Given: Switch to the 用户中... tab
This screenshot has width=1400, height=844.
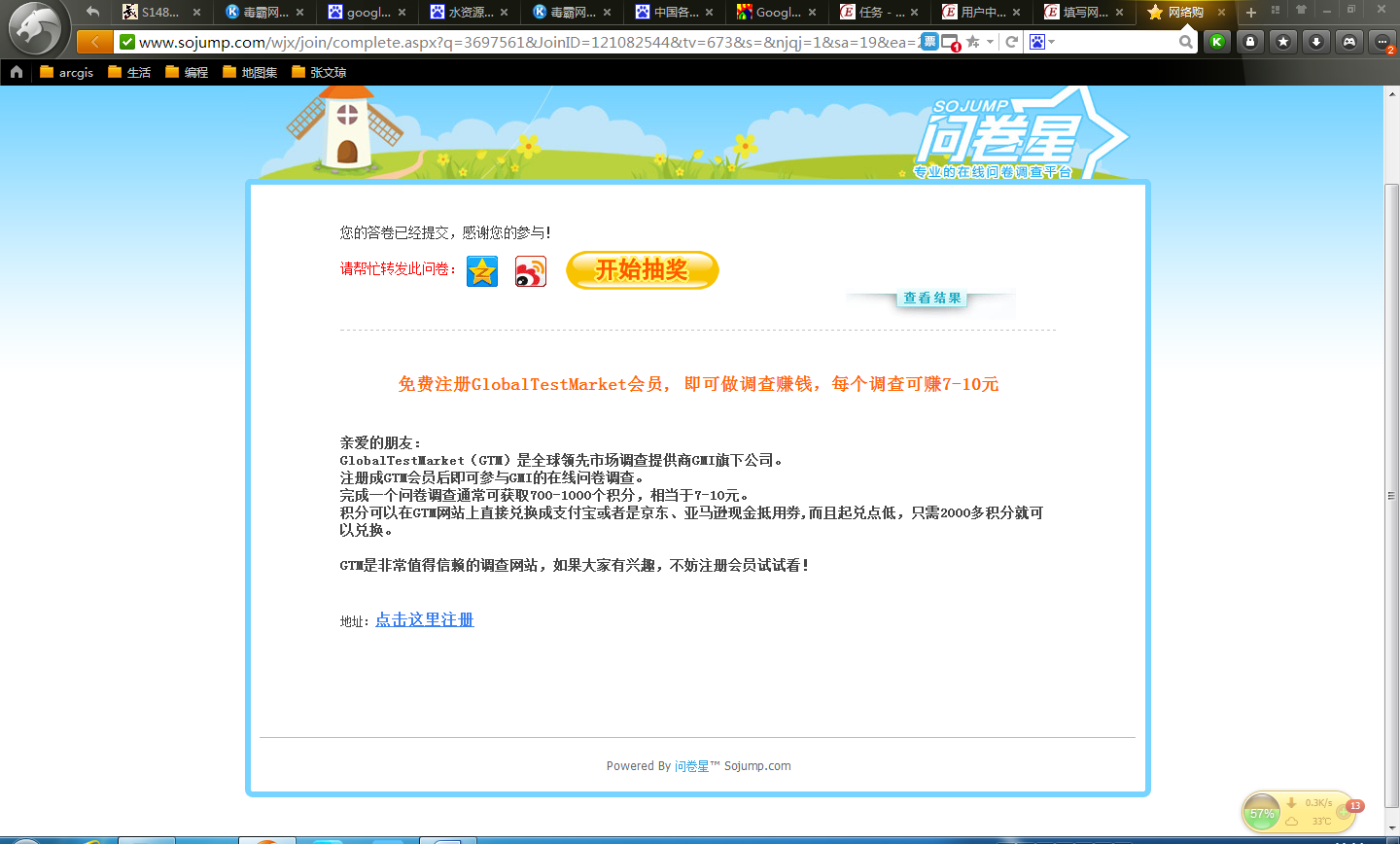Looking at the screenshot, I should click(981, 13).
